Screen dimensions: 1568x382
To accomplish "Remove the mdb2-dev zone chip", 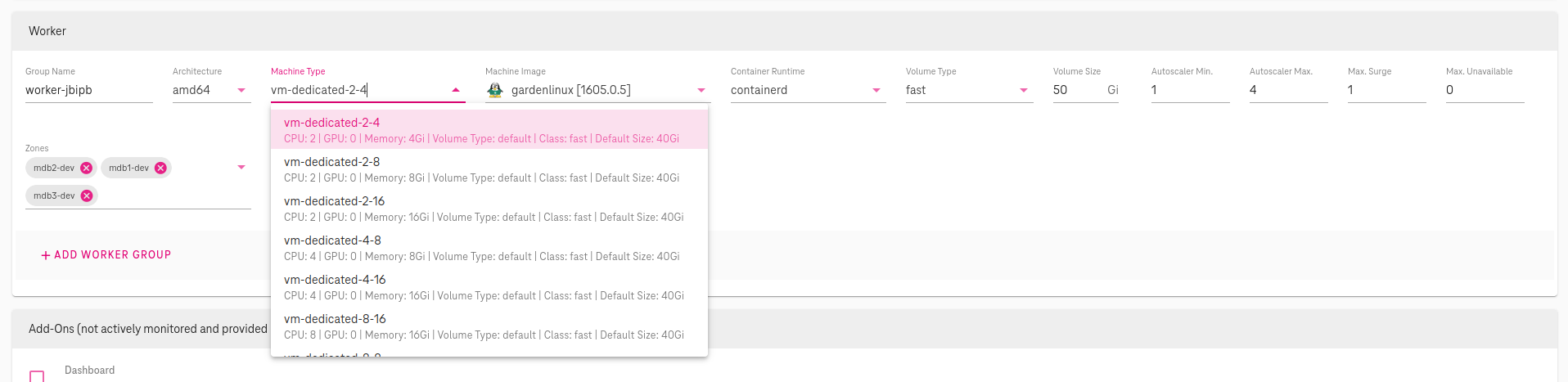I will point(86,168).
